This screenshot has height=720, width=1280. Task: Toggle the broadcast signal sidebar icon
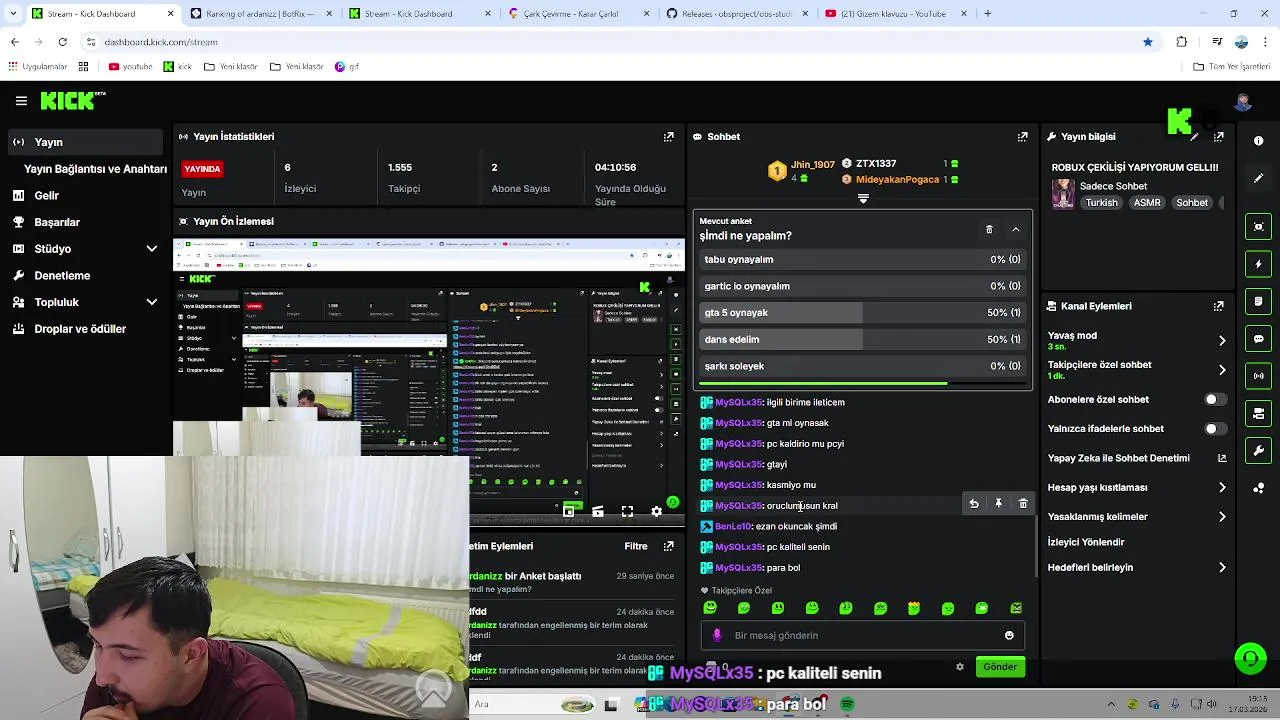tap(1259, 376)
